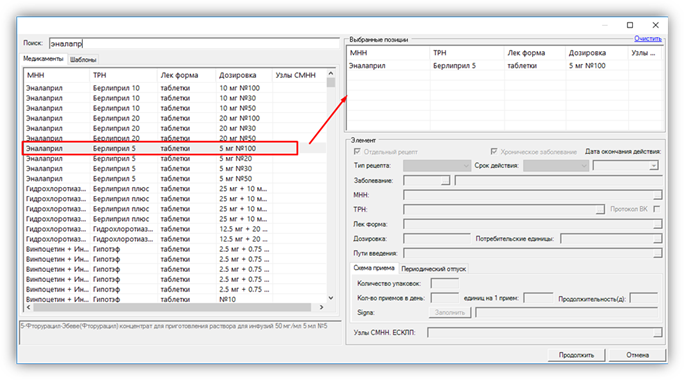Click the Signa text field

click(567, 312)
